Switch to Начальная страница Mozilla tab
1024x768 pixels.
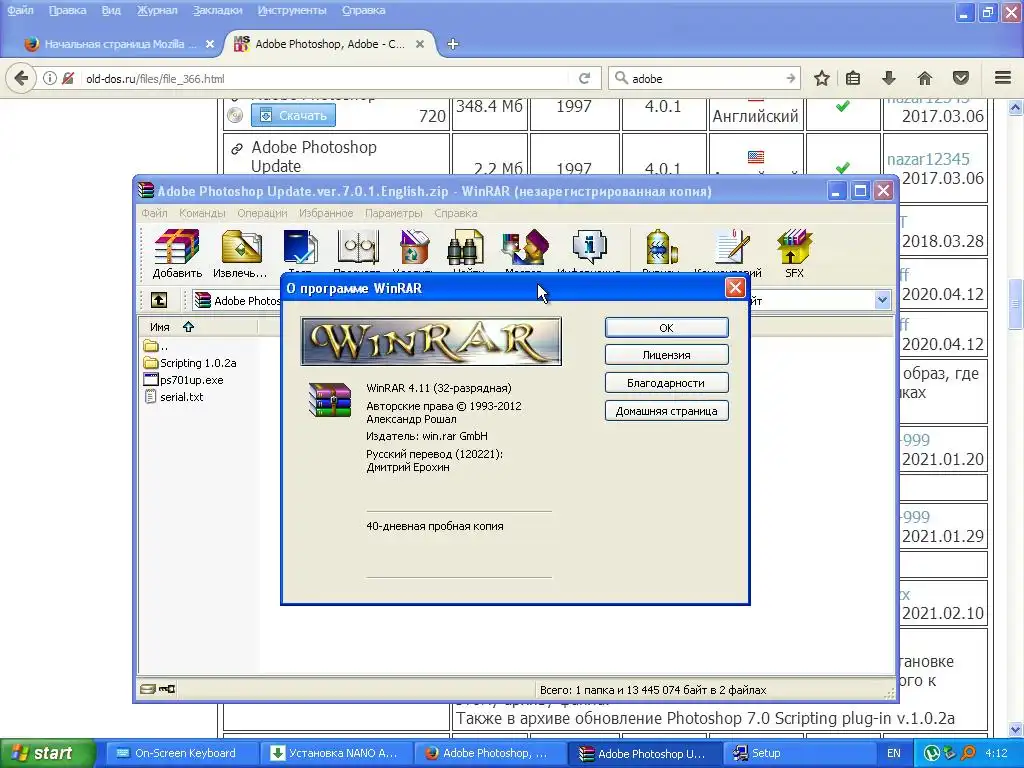pos(120,44)
